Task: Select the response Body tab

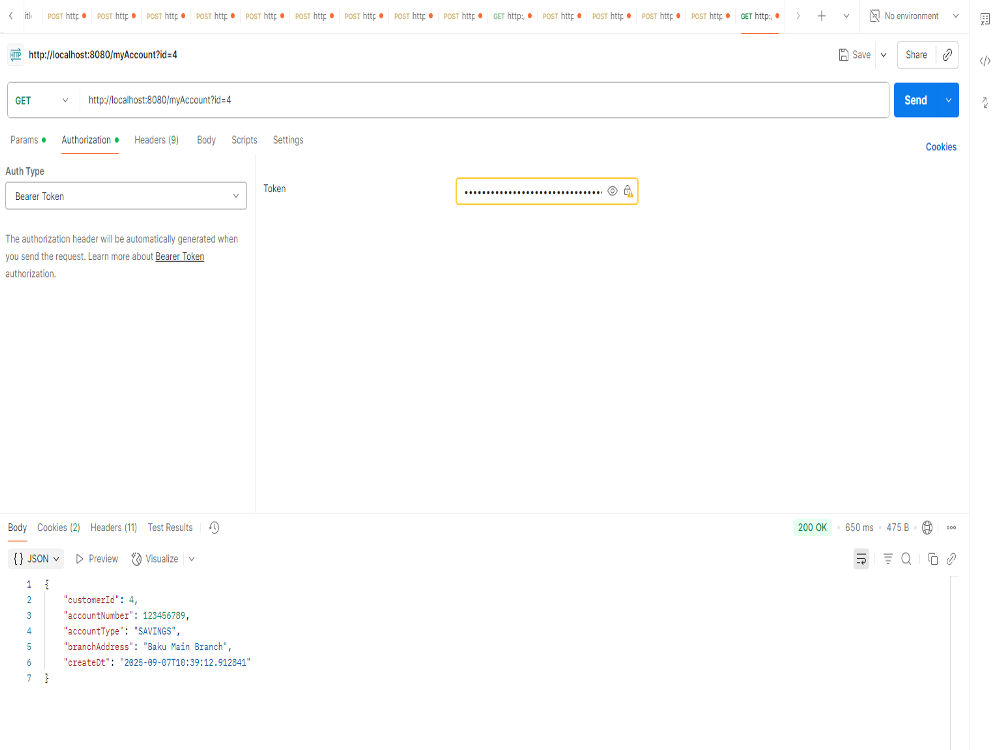Action: [x=17, y=527]
